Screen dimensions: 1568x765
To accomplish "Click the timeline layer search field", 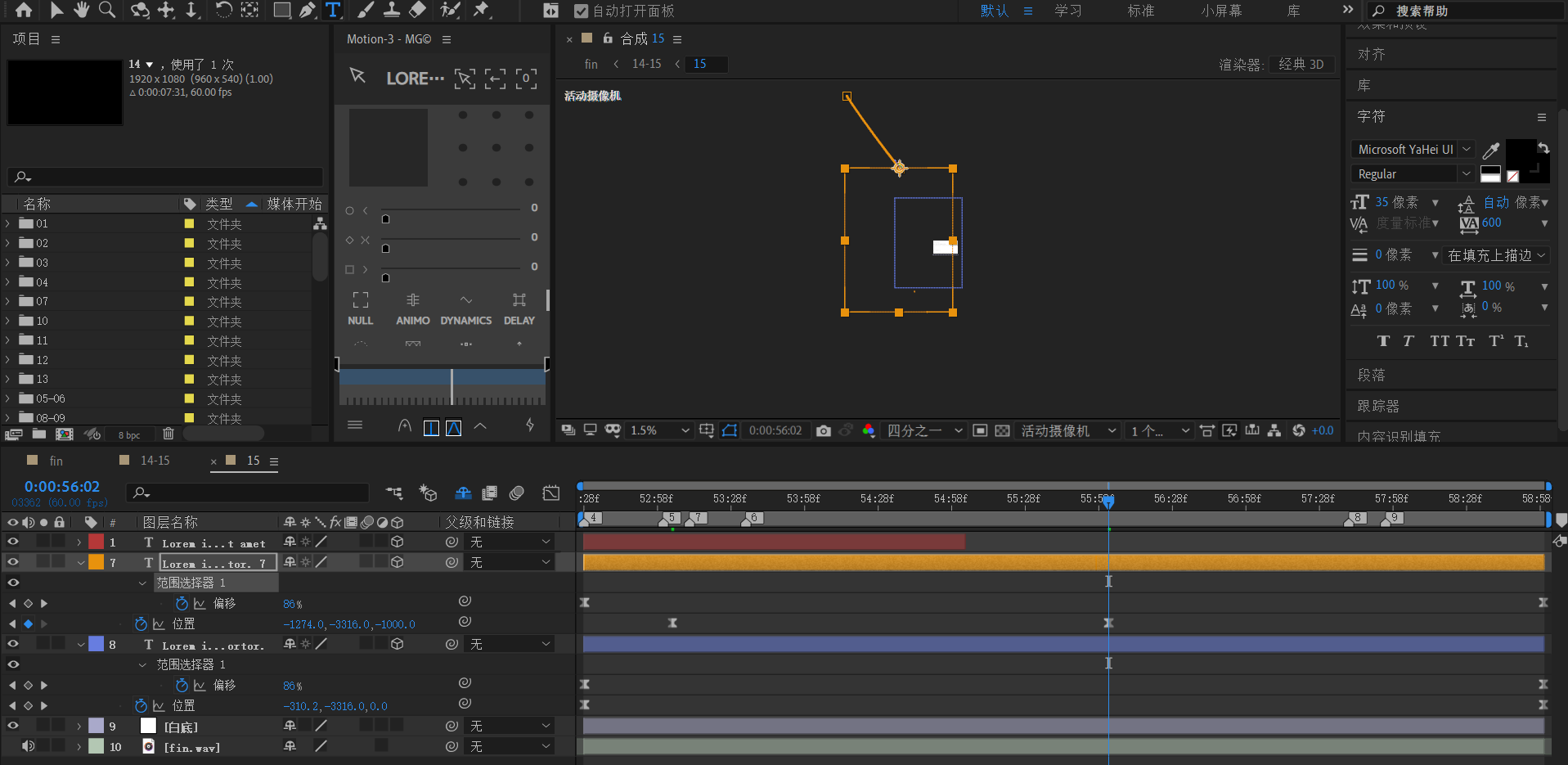I will click(x=248, y=493).
